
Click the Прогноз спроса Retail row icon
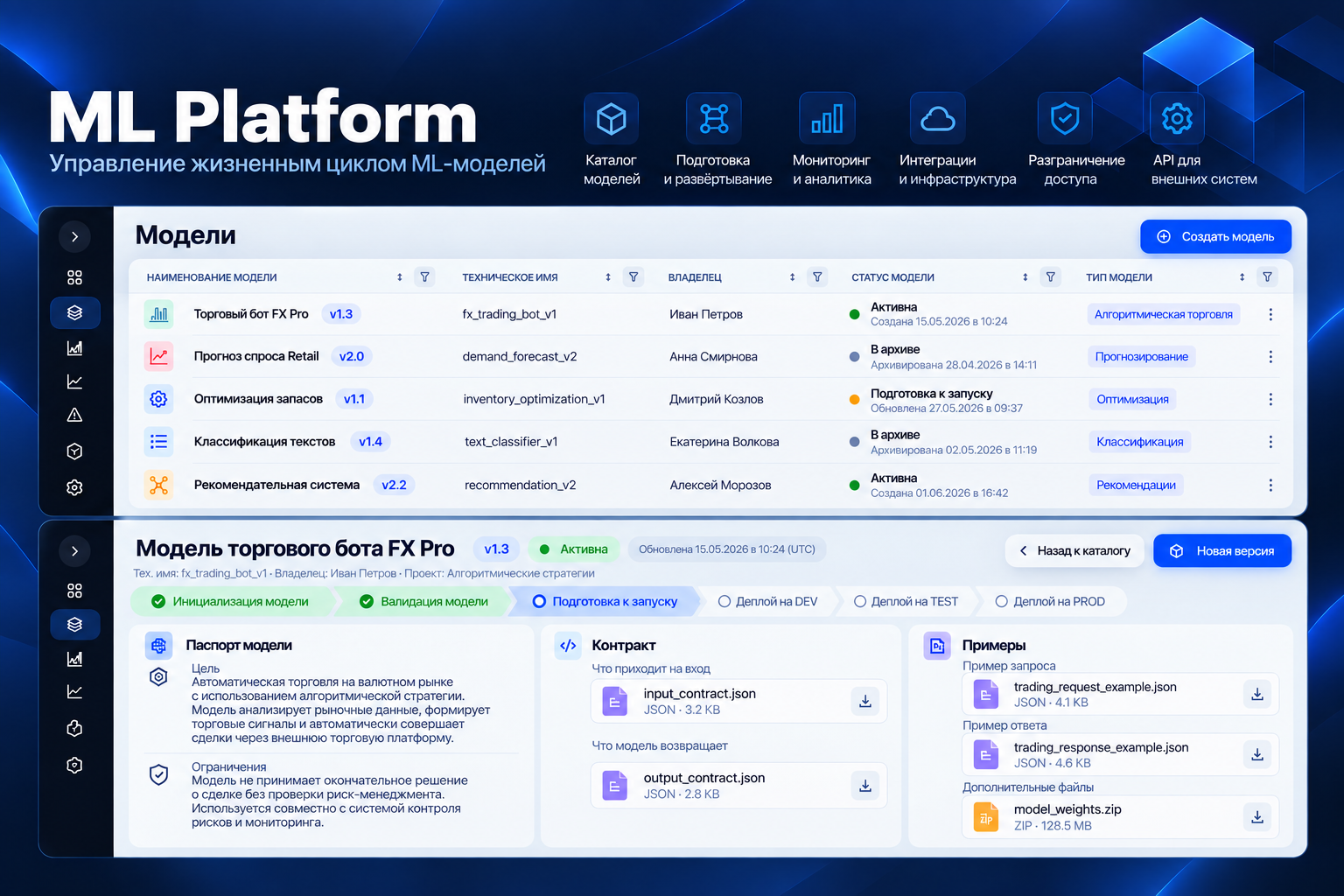click(x=158, y=356)
